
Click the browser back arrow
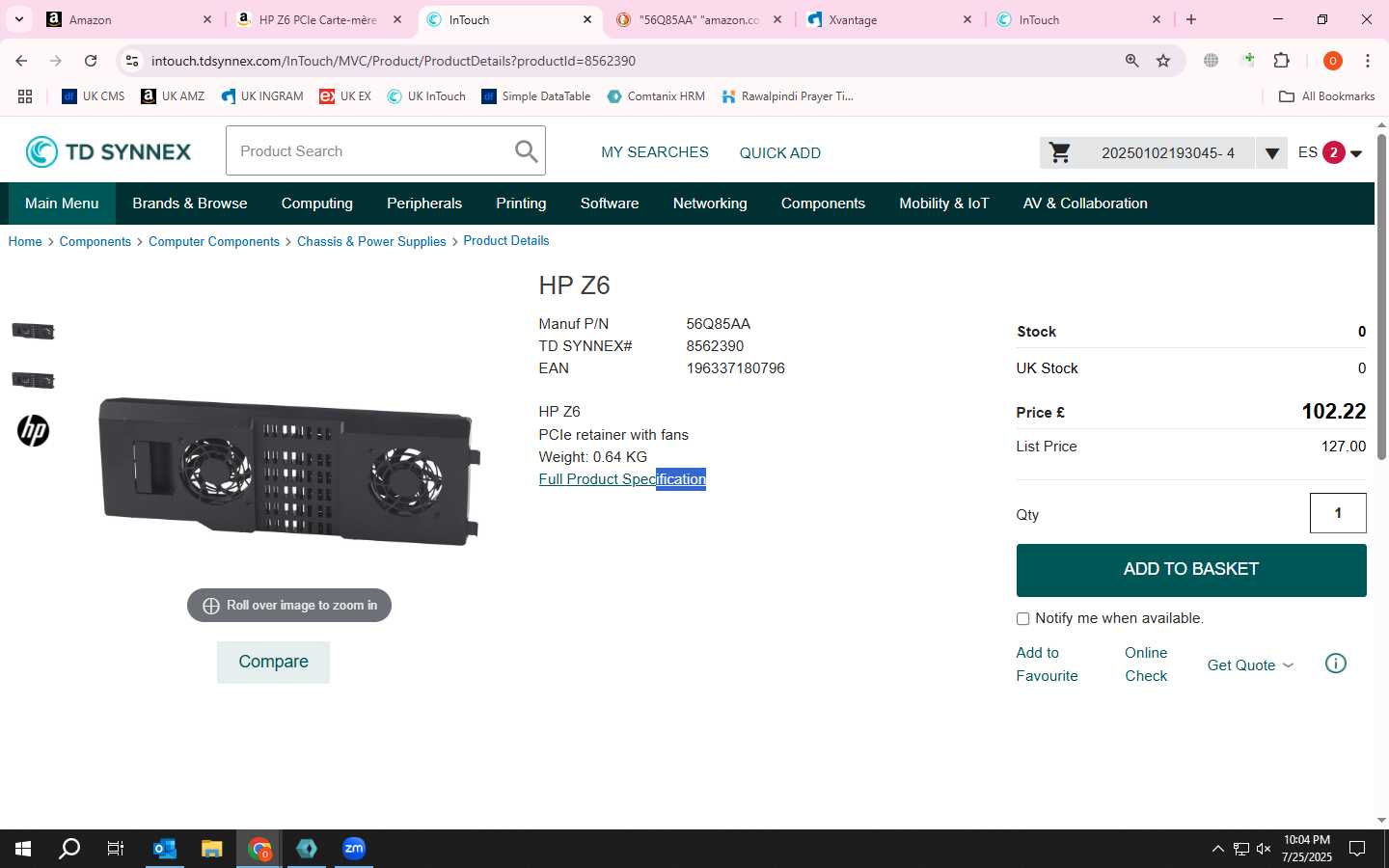(x=21, y=61)
